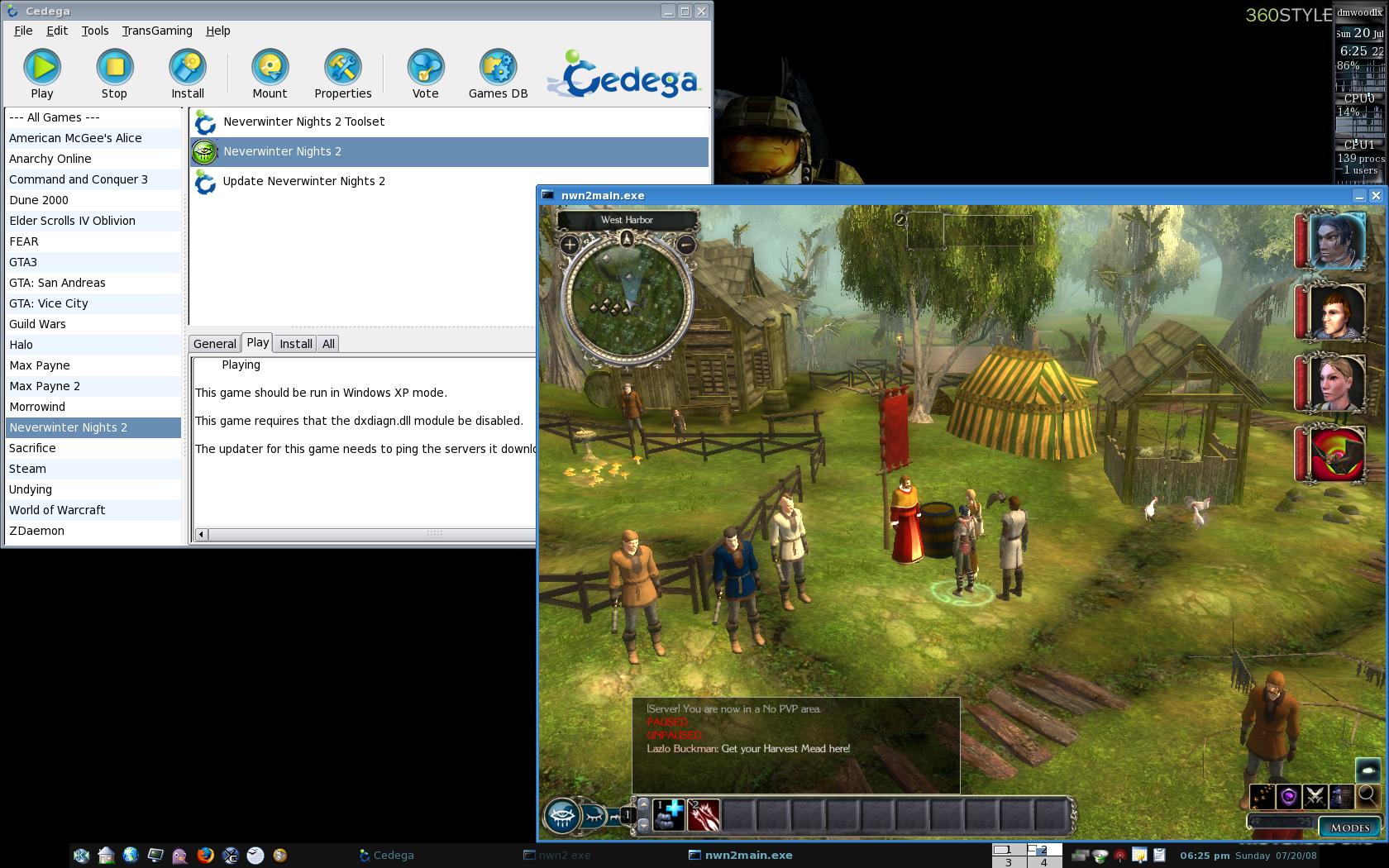Zoom in the minimap with plus button
The width and height of the screenshot is (1389, 868).
[x=570, y=245]
